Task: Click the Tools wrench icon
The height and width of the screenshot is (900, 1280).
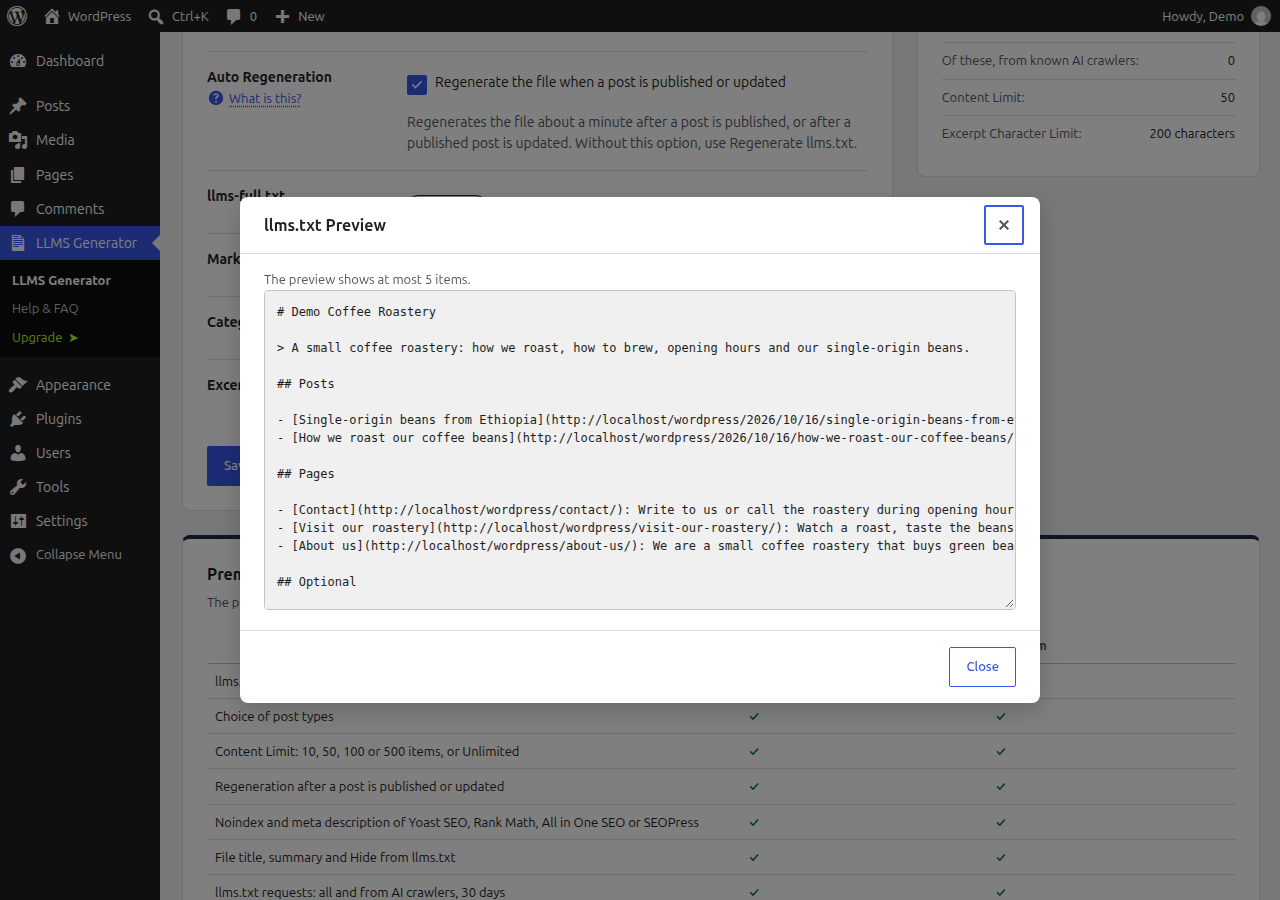Action: pos(18,487)
